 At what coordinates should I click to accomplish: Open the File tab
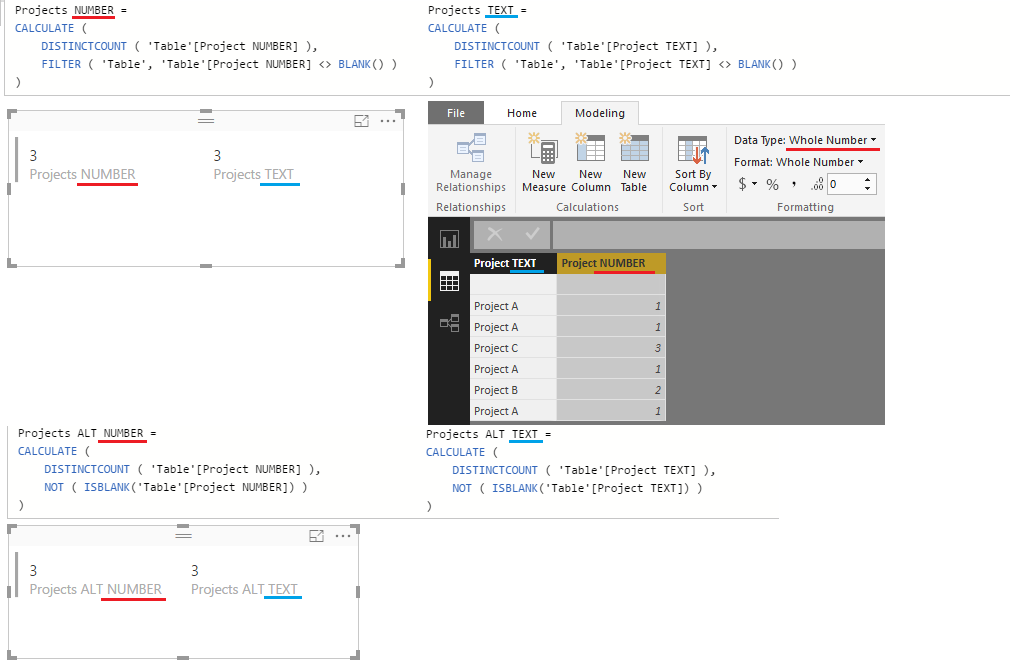(x=455, y=113)
